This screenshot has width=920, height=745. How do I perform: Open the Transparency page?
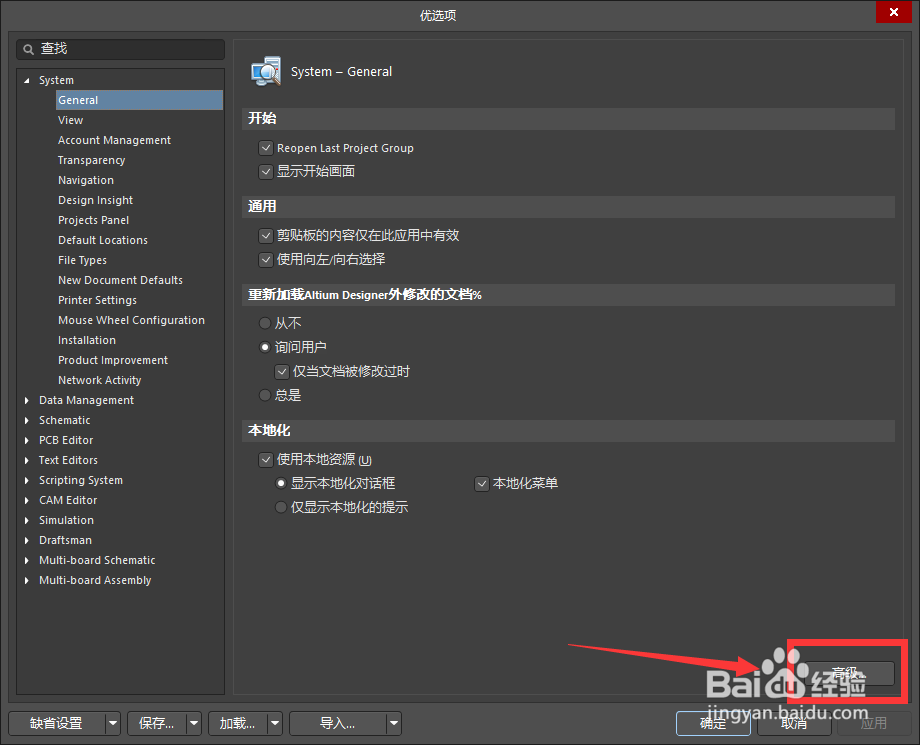pos(92,160)
